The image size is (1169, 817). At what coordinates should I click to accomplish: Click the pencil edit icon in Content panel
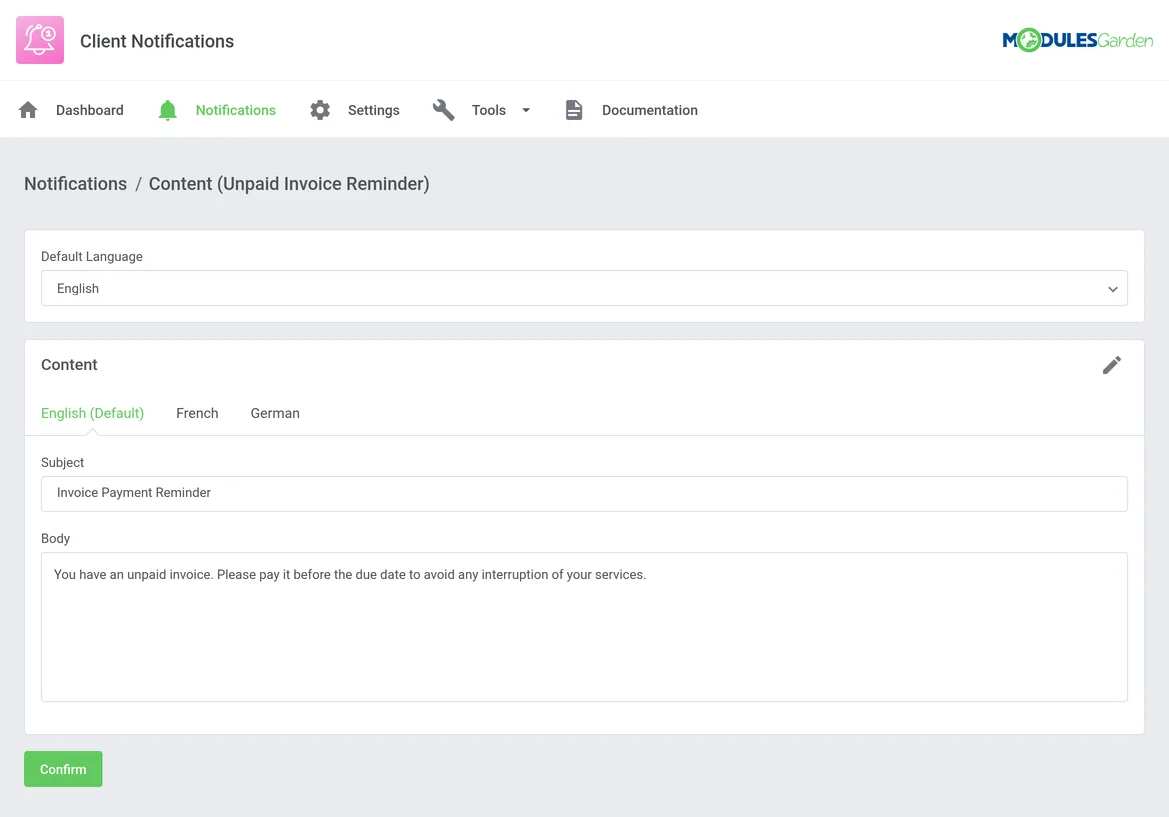[1112, 365]
